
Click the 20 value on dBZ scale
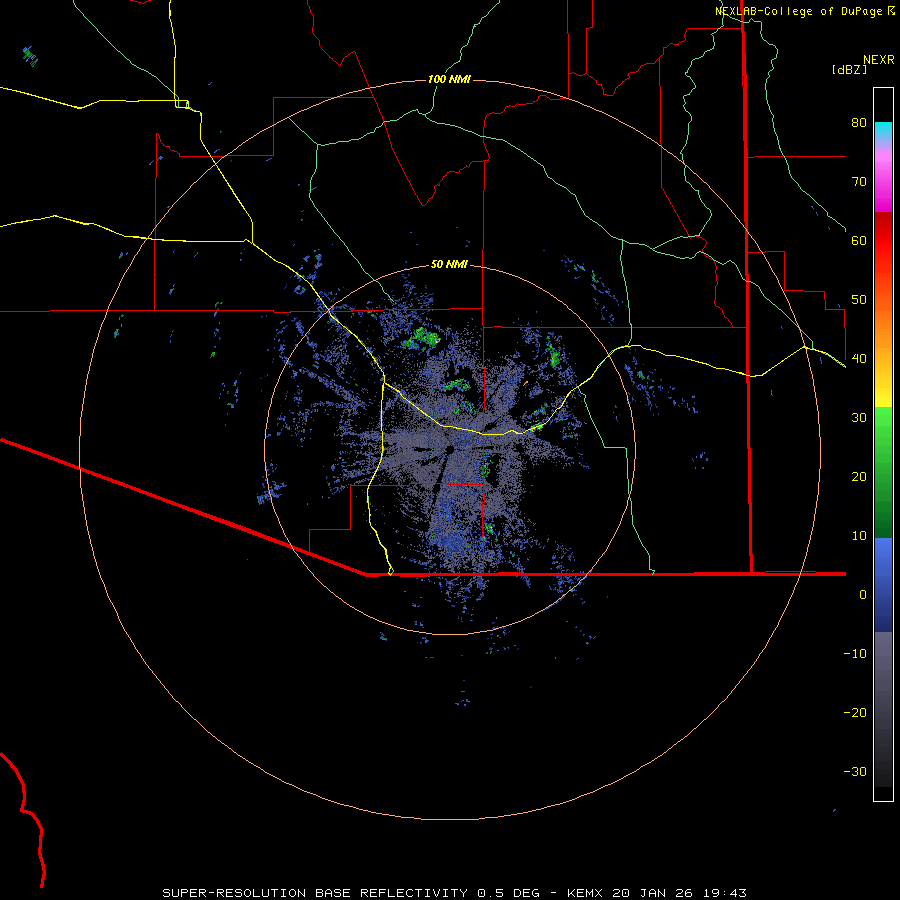859,477
